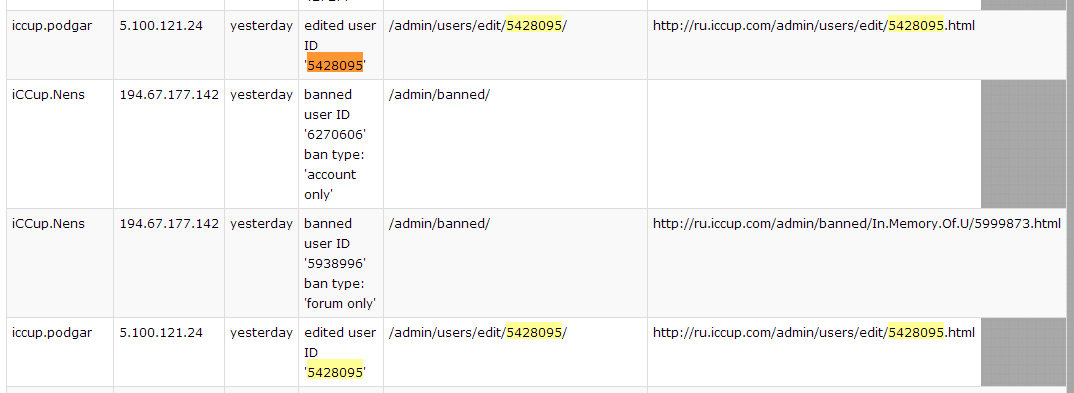Open the bottom row's edit/5428095.html referrer URL
Viewport: 1074px width, 393px height.
pos(814,333)
